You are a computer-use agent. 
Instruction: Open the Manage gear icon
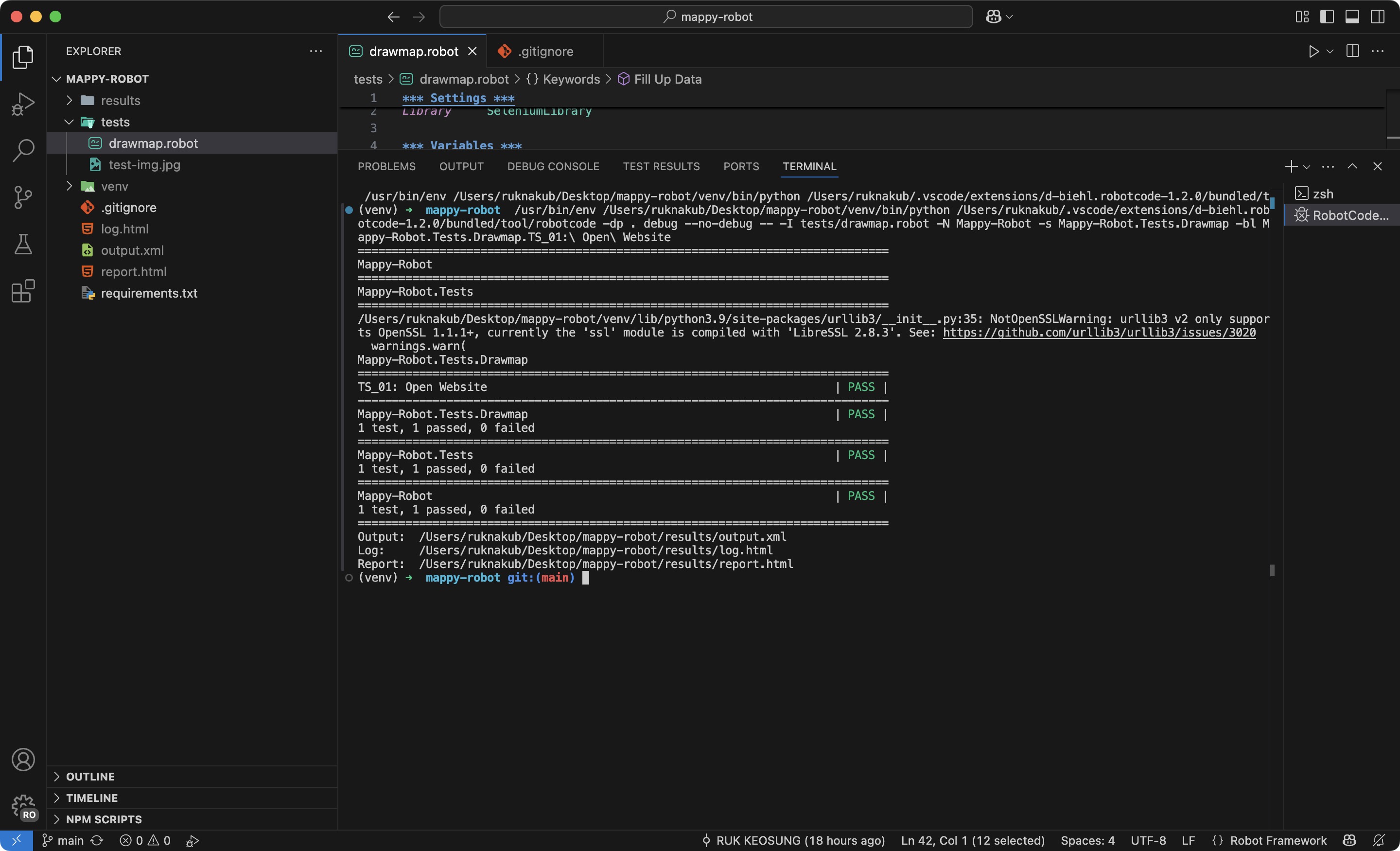point(23,807)
